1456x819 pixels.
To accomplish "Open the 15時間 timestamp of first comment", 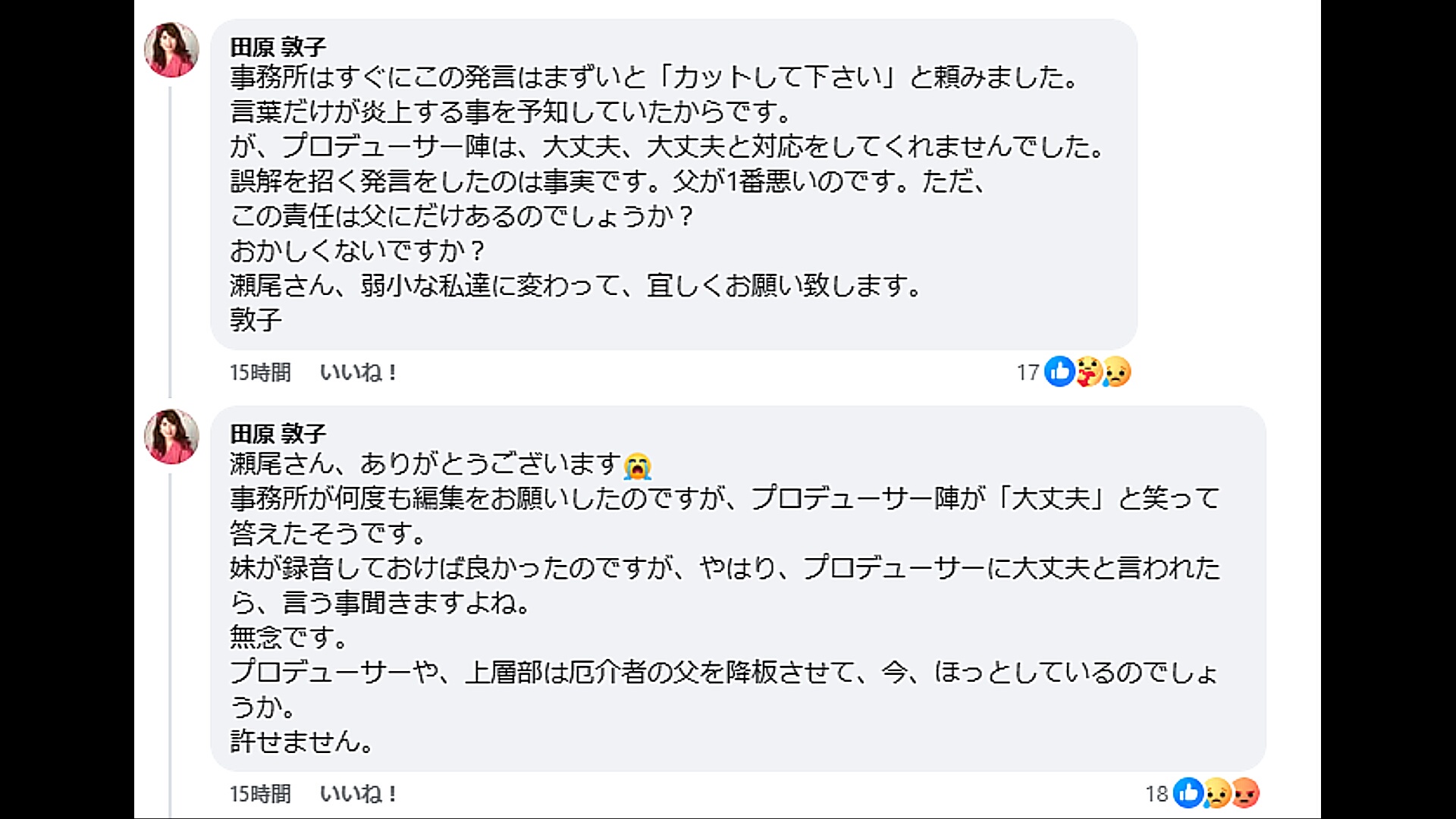I will pos(260,372).
